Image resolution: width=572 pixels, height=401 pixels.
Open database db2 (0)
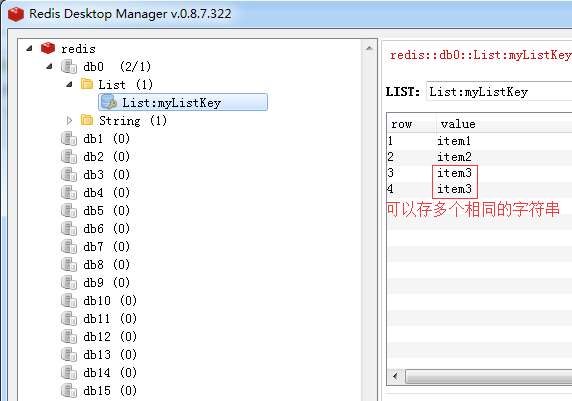point(107,157)
